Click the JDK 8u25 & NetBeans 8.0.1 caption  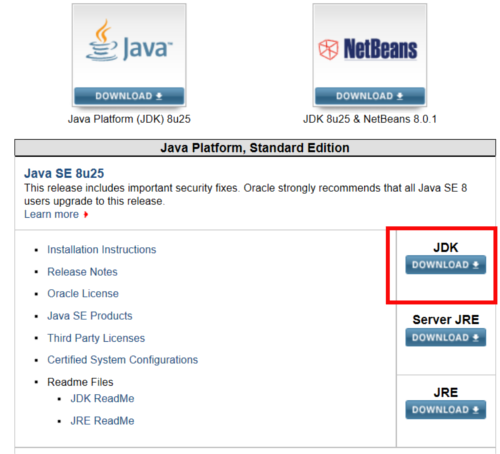point(370,119)
